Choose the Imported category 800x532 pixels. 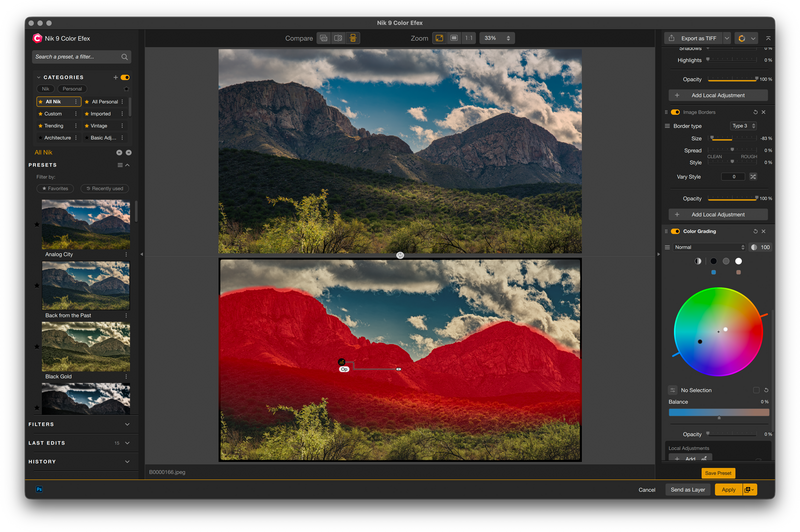click(101, 114)
